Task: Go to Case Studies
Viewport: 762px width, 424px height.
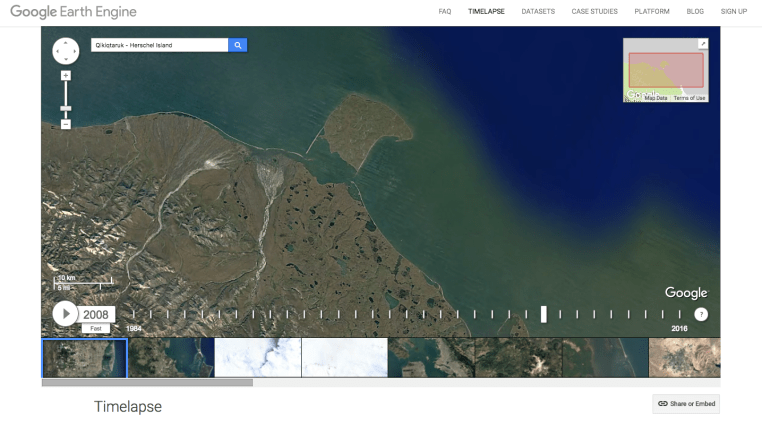Action: [x=594, y=11]
